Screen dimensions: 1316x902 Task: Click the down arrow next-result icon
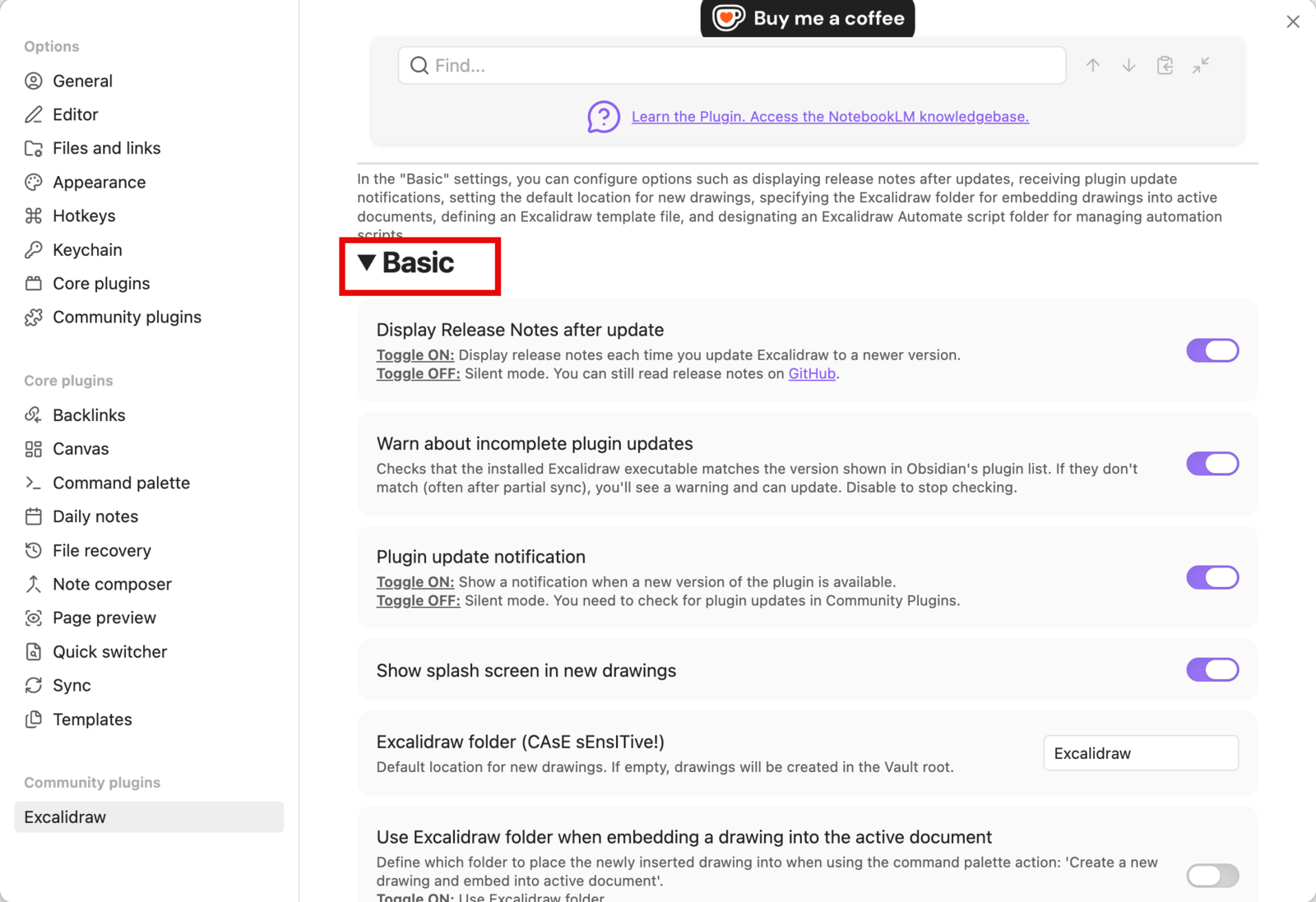tap(1128, 65)
